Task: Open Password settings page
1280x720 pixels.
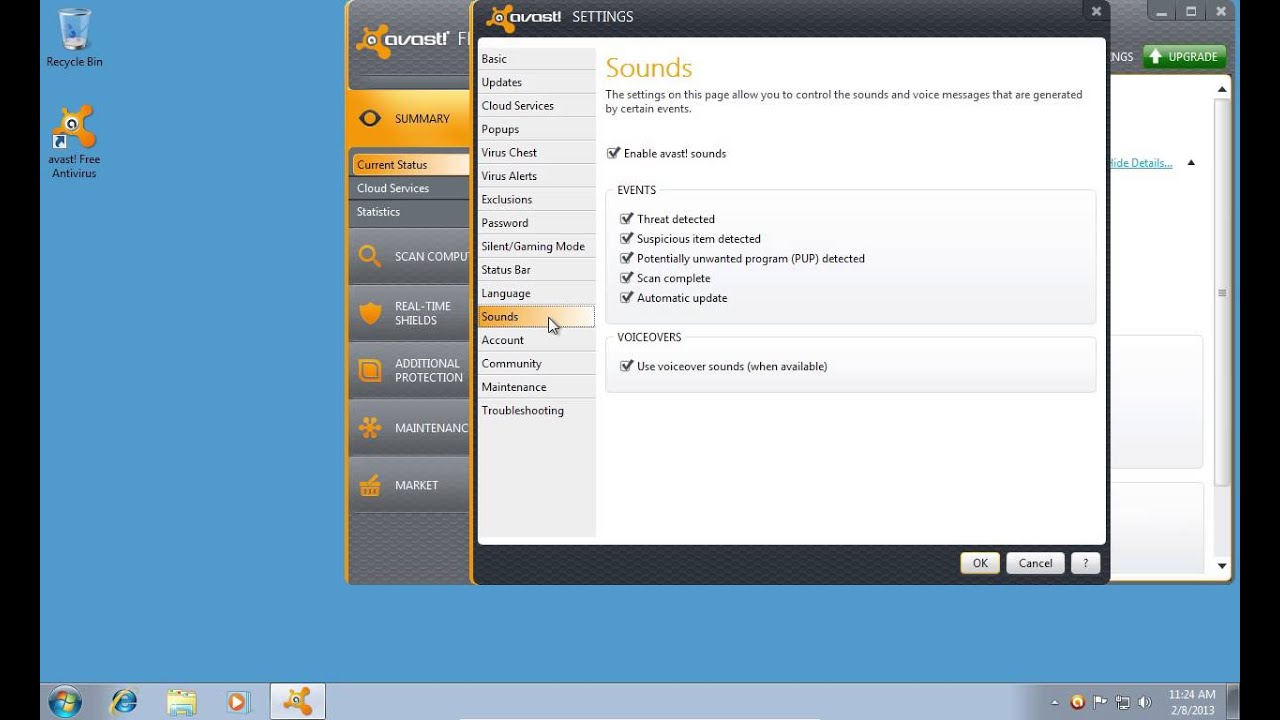Action: 536,223
